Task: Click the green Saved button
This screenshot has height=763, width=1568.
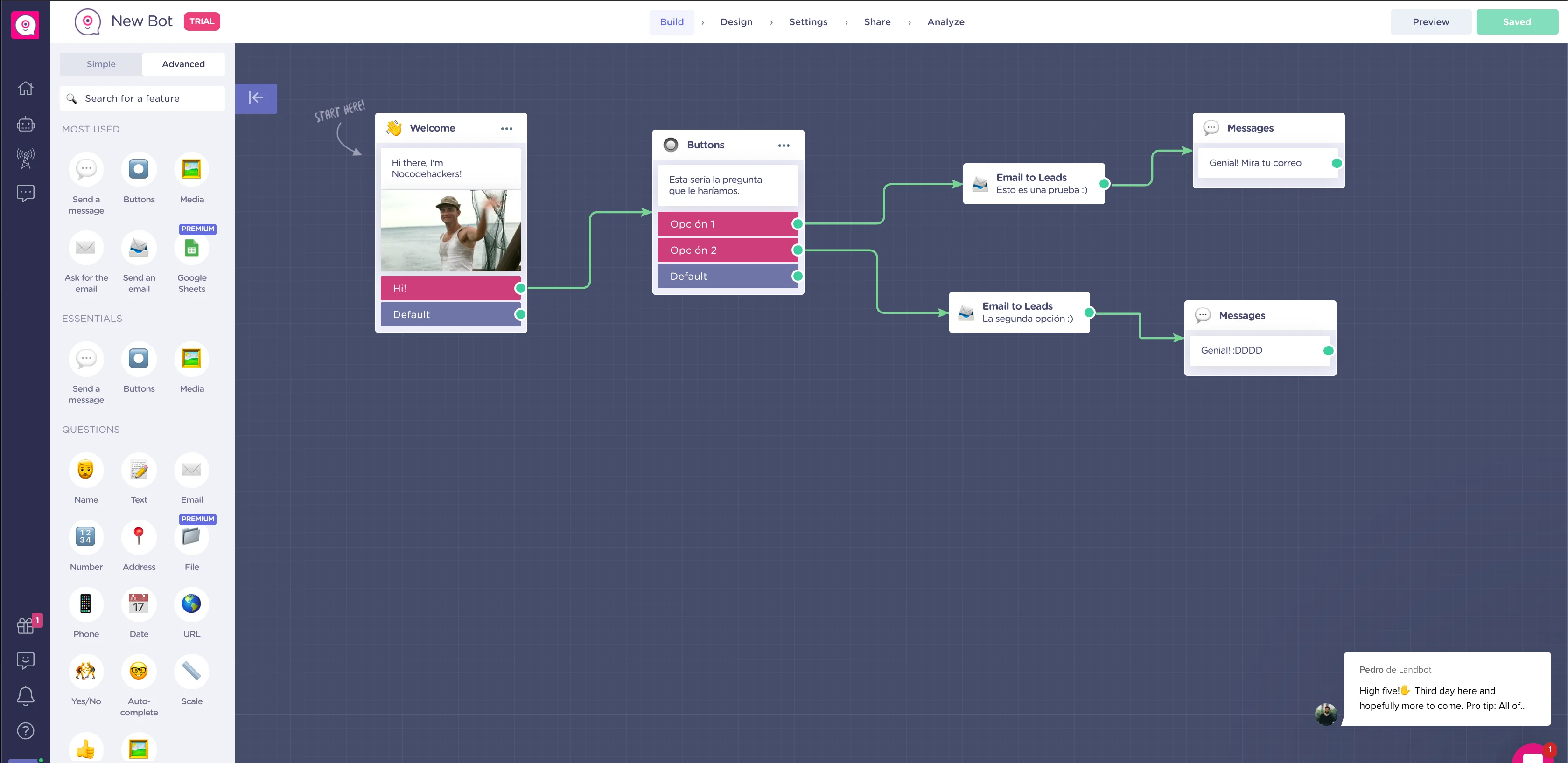Action: [x=1516, y=22]
